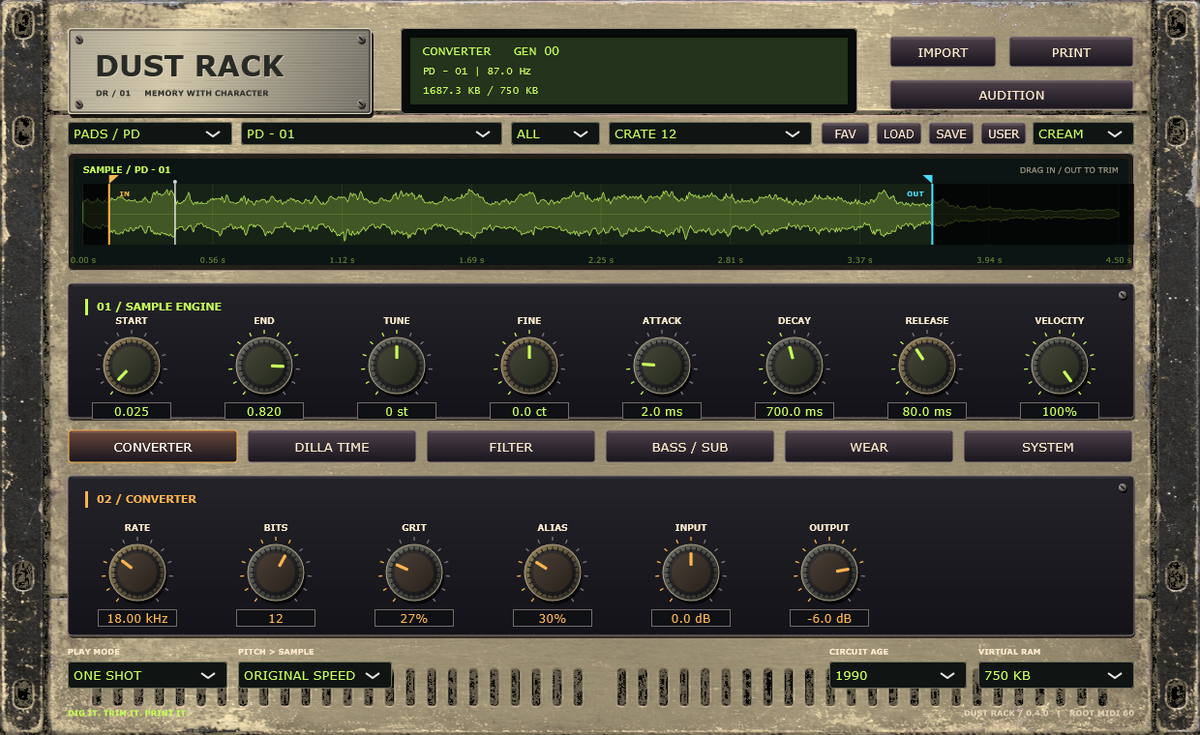The image size is (1200, 735).
Task: Click the BITS knob
Action: pos(275,572)
